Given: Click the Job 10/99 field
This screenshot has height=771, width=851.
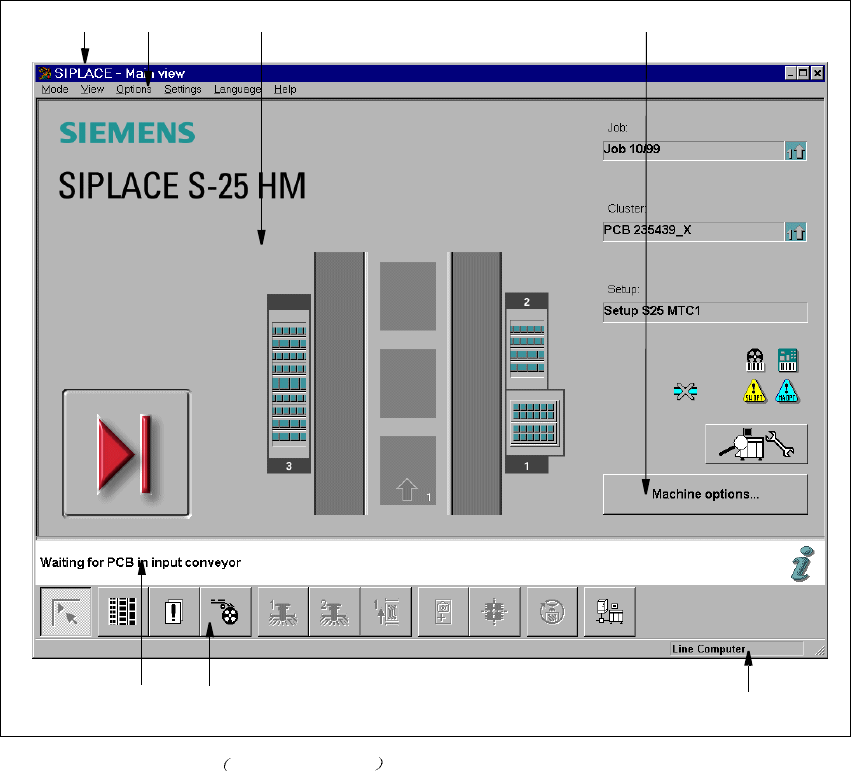Looking at the screenshot, I should pyautogui.click(x=694, y=151).
